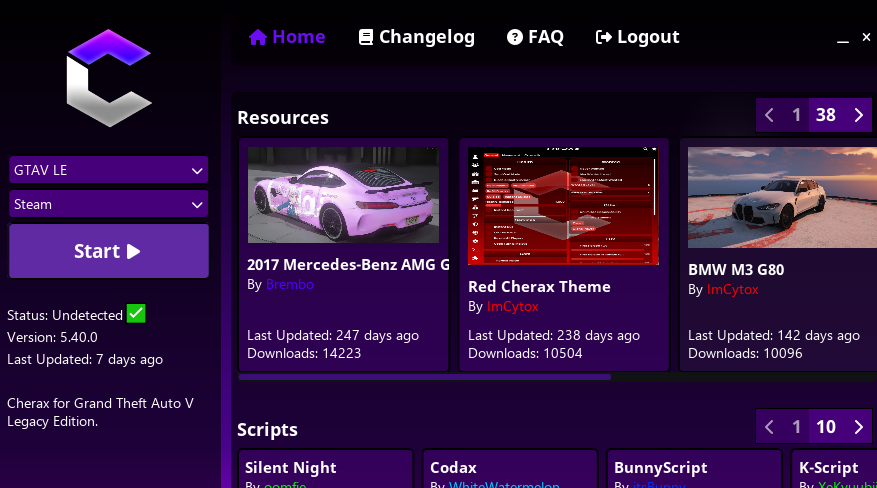Open the K-Script script card
Image resolution: width=877 pixels, height=488 pixels.
pos(834,469)
